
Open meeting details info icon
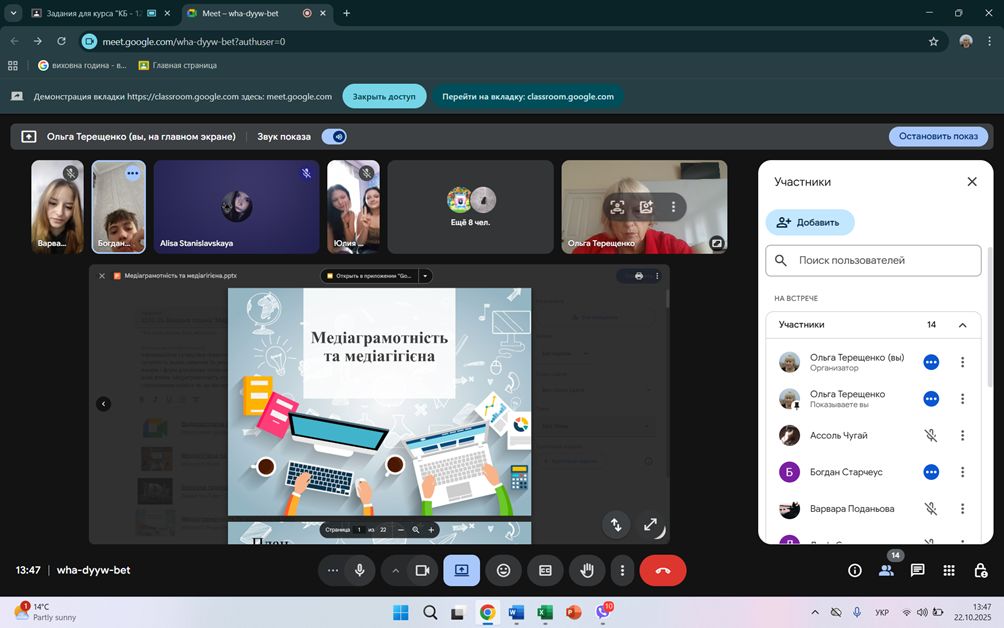[855, 570]
